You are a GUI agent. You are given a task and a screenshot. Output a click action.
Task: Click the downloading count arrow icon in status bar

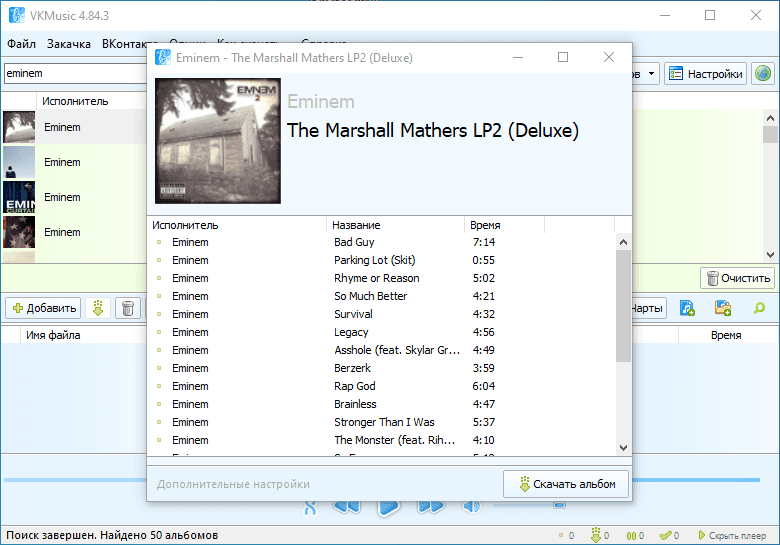[x=595, y=535]
